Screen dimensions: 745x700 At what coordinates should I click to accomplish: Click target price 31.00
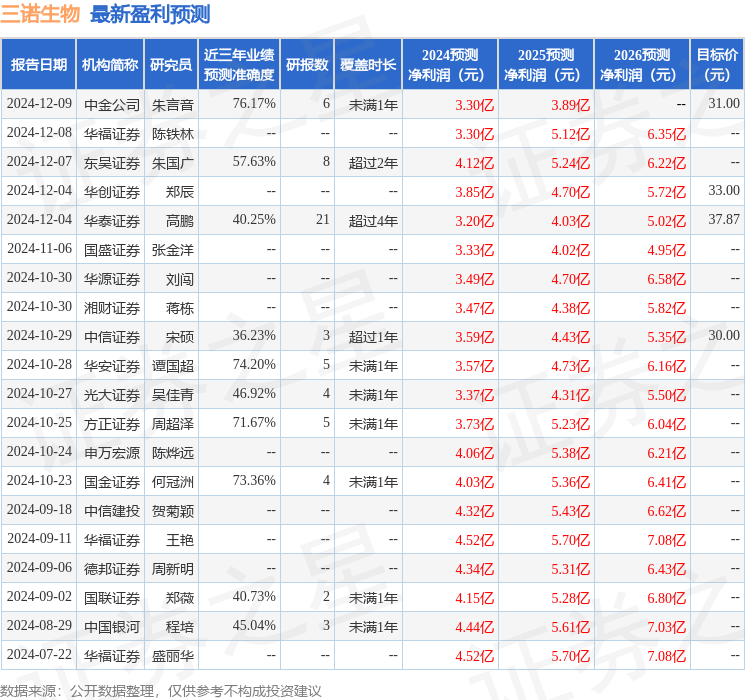click(724, 104)
